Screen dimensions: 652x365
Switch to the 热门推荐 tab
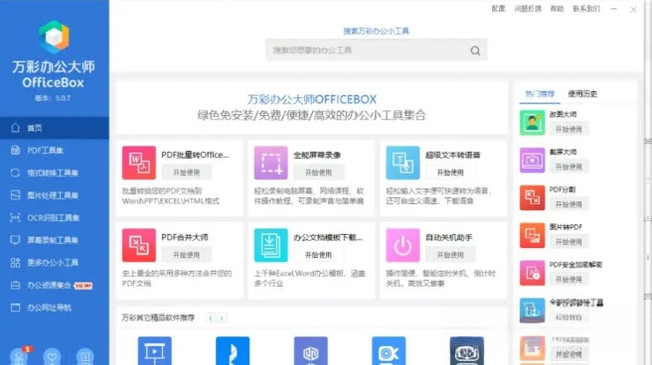(x=540, y=94)
